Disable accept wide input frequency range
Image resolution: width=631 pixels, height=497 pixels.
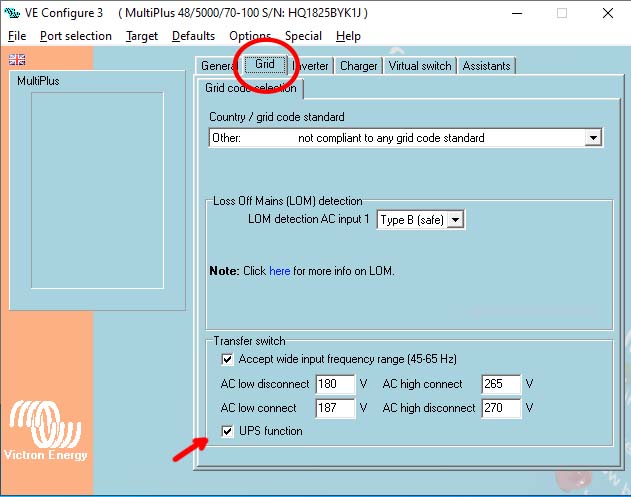tap(227, 359)
